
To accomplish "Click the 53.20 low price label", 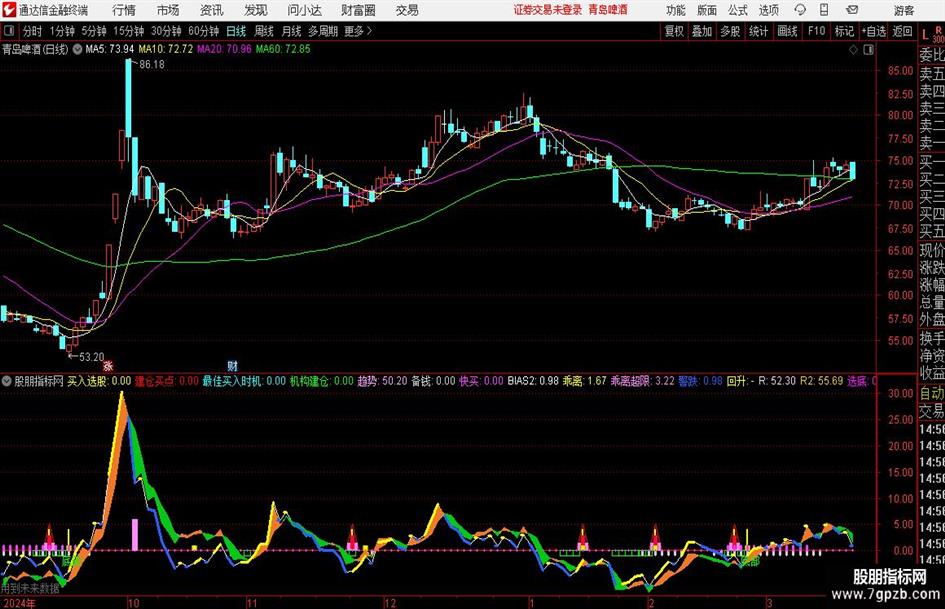I will tap(92, 357).
